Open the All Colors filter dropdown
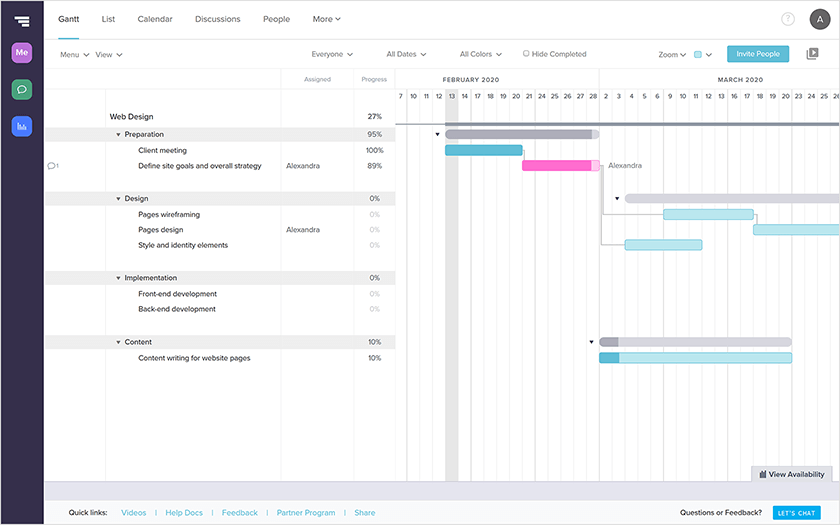 coord(481,54)
